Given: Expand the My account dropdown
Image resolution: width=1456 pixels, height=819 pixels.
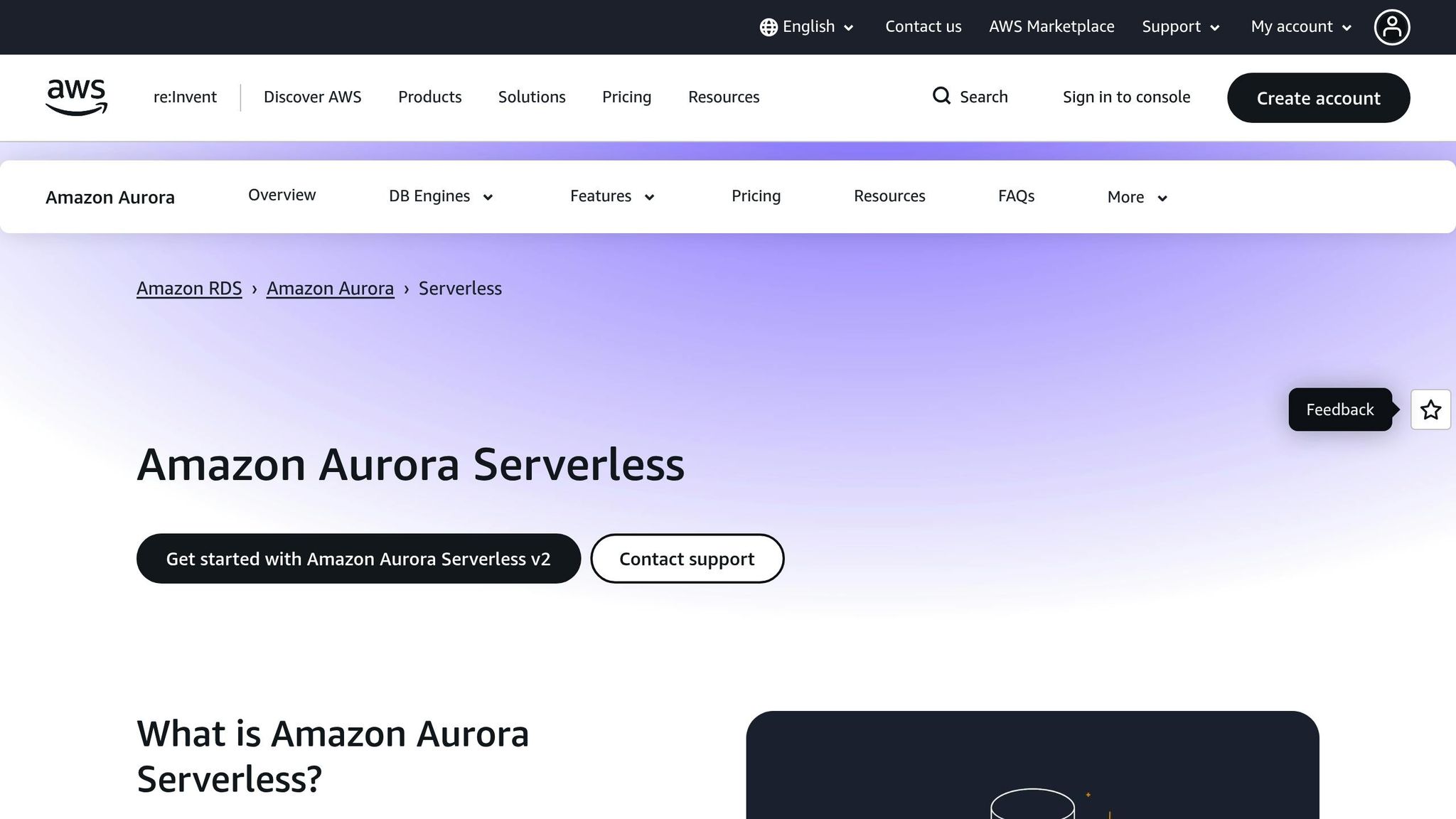Looking at the screenshot, I should [1299, 26].
